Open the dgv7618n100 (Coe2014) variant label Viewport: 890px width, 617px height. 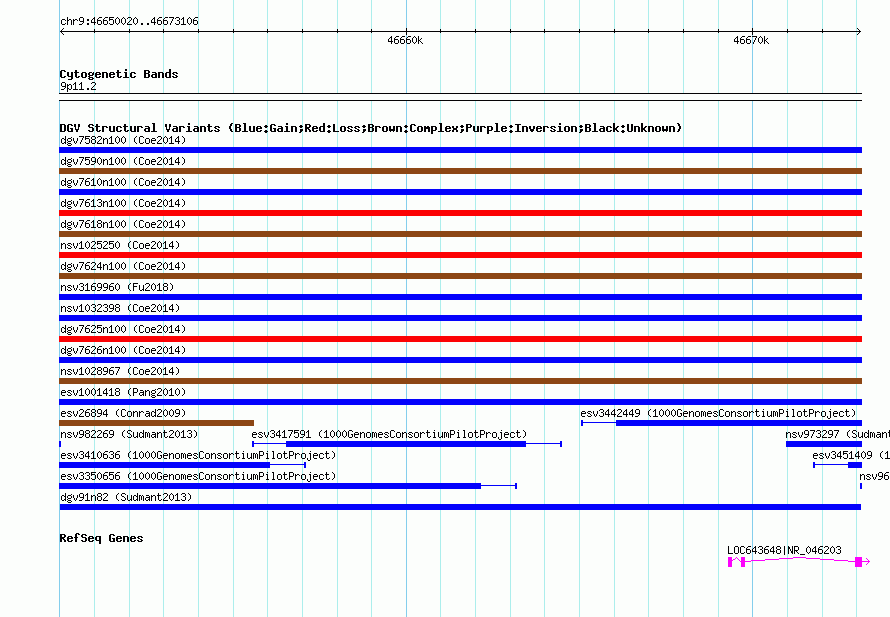pos(123,224)
